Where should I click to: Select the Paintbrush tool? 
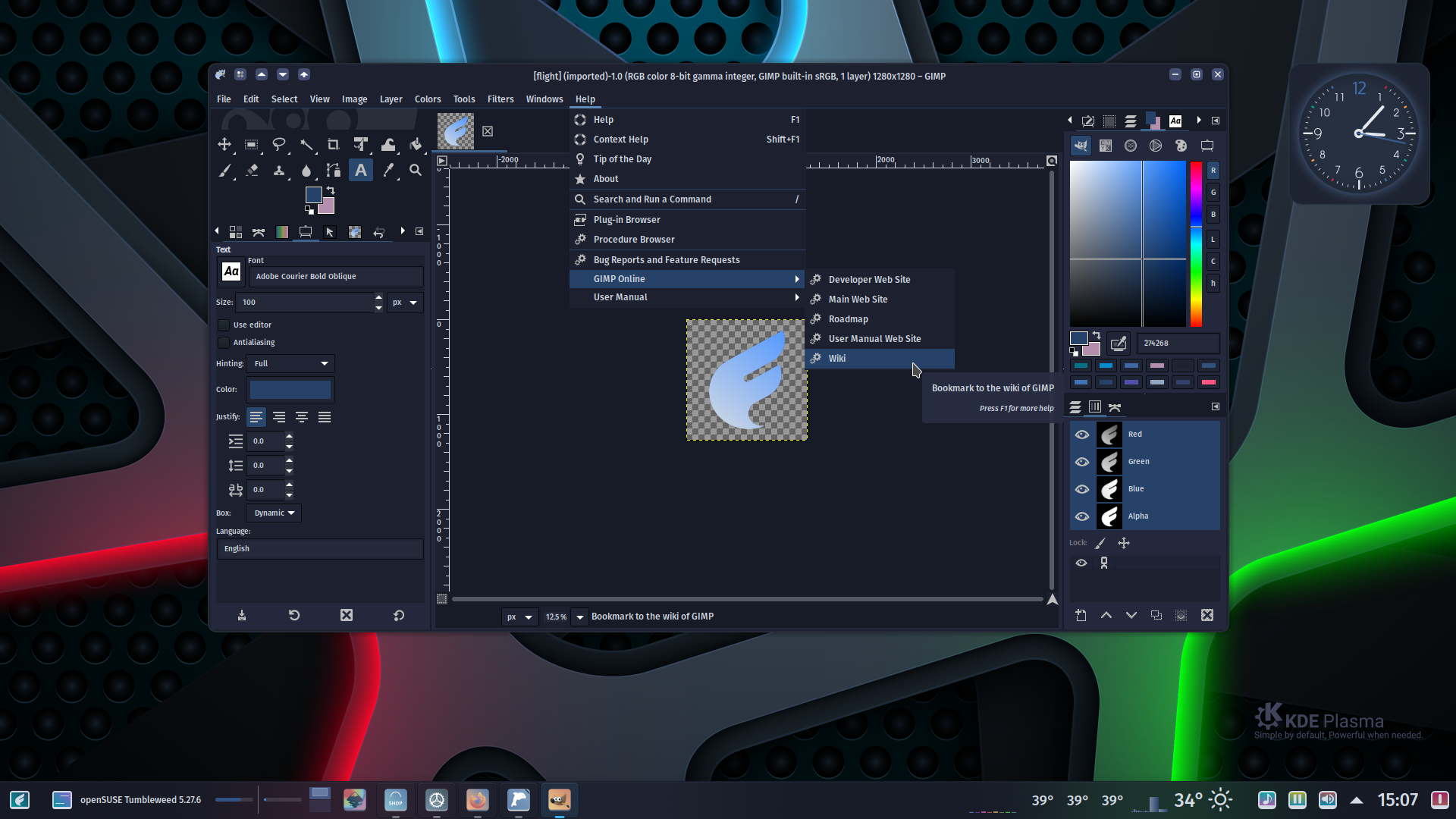pos(224,171)
